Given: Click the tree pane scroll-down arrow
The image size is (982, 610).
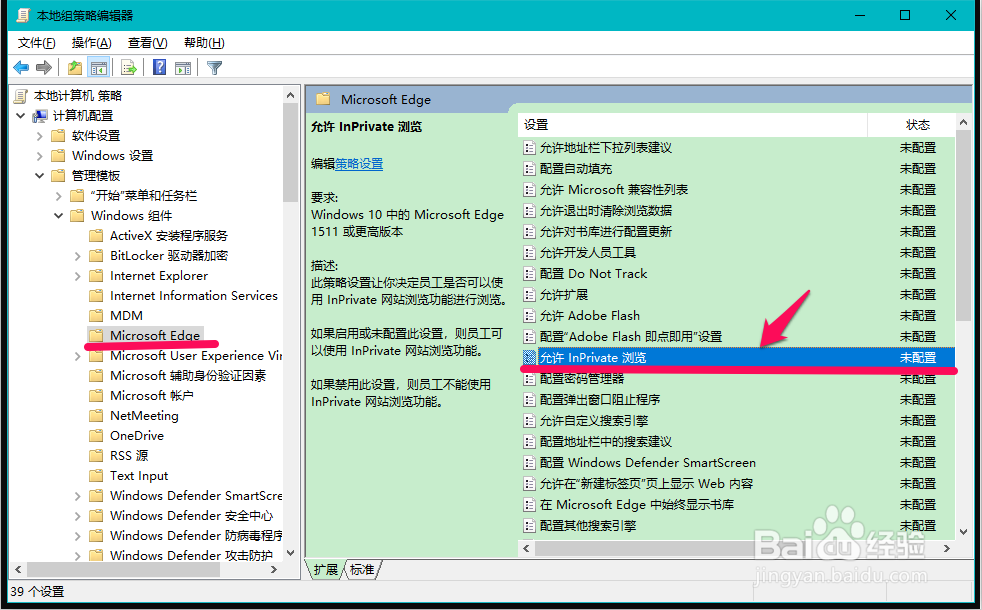Looking at the screenshot, I should (x=290, y=553).
